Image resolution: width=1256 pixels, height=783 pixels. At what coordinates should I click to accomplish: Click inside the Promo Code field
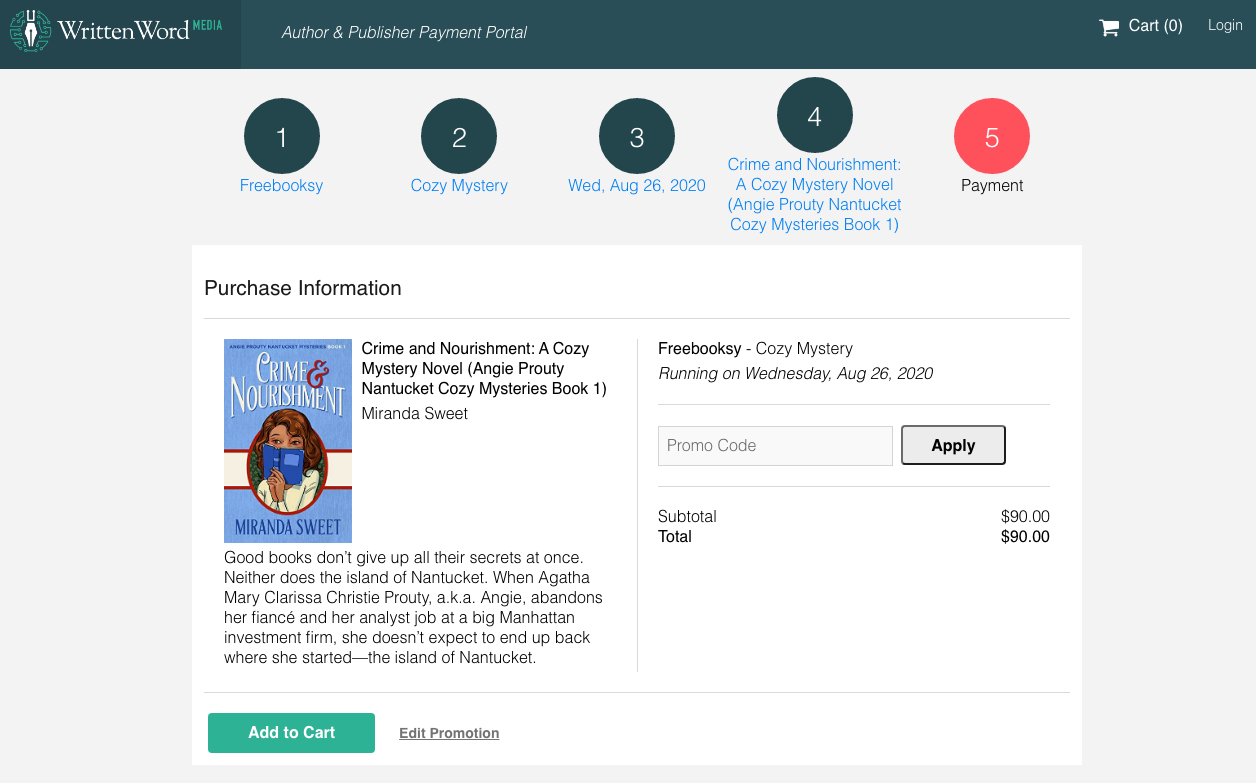tap(775, 445)
